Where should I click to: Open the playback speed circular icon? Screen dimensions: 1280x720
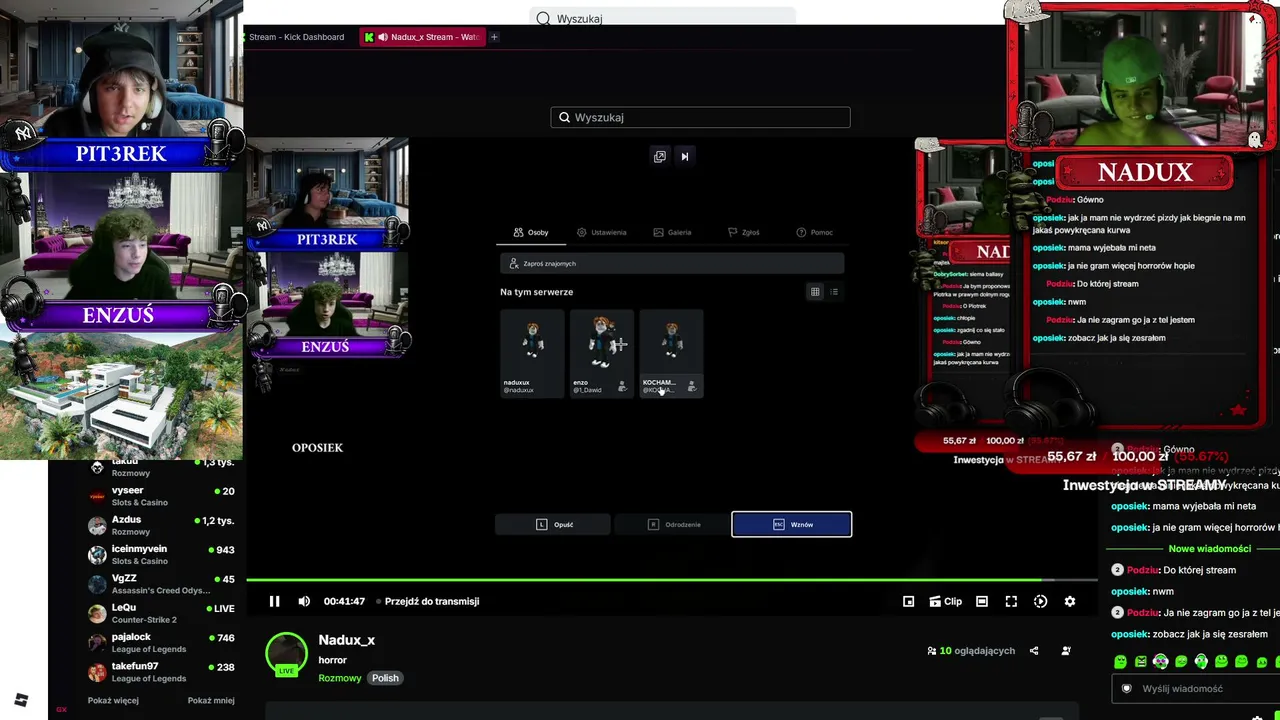[x=1040, y=601]
